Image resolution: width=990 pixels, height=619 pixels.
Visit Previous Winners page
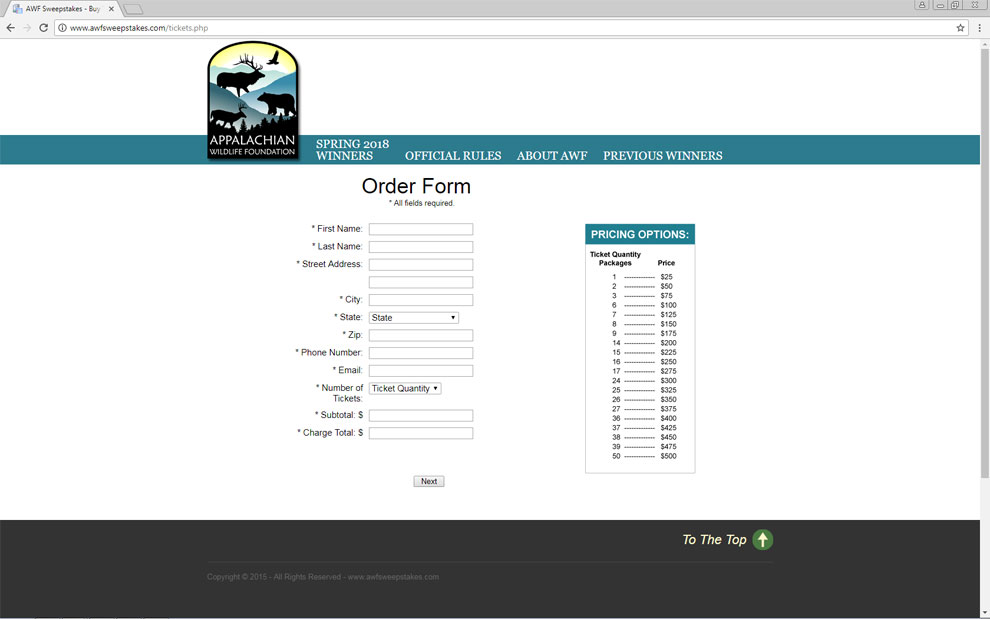[x=662, y=156]
